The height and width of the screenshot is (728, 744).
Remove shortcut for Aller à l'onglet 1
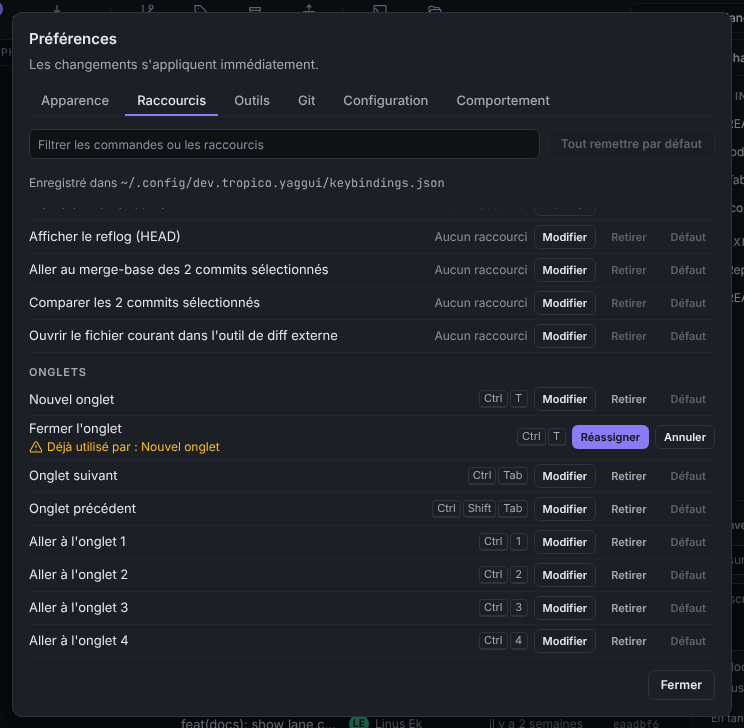click(628, 542)
